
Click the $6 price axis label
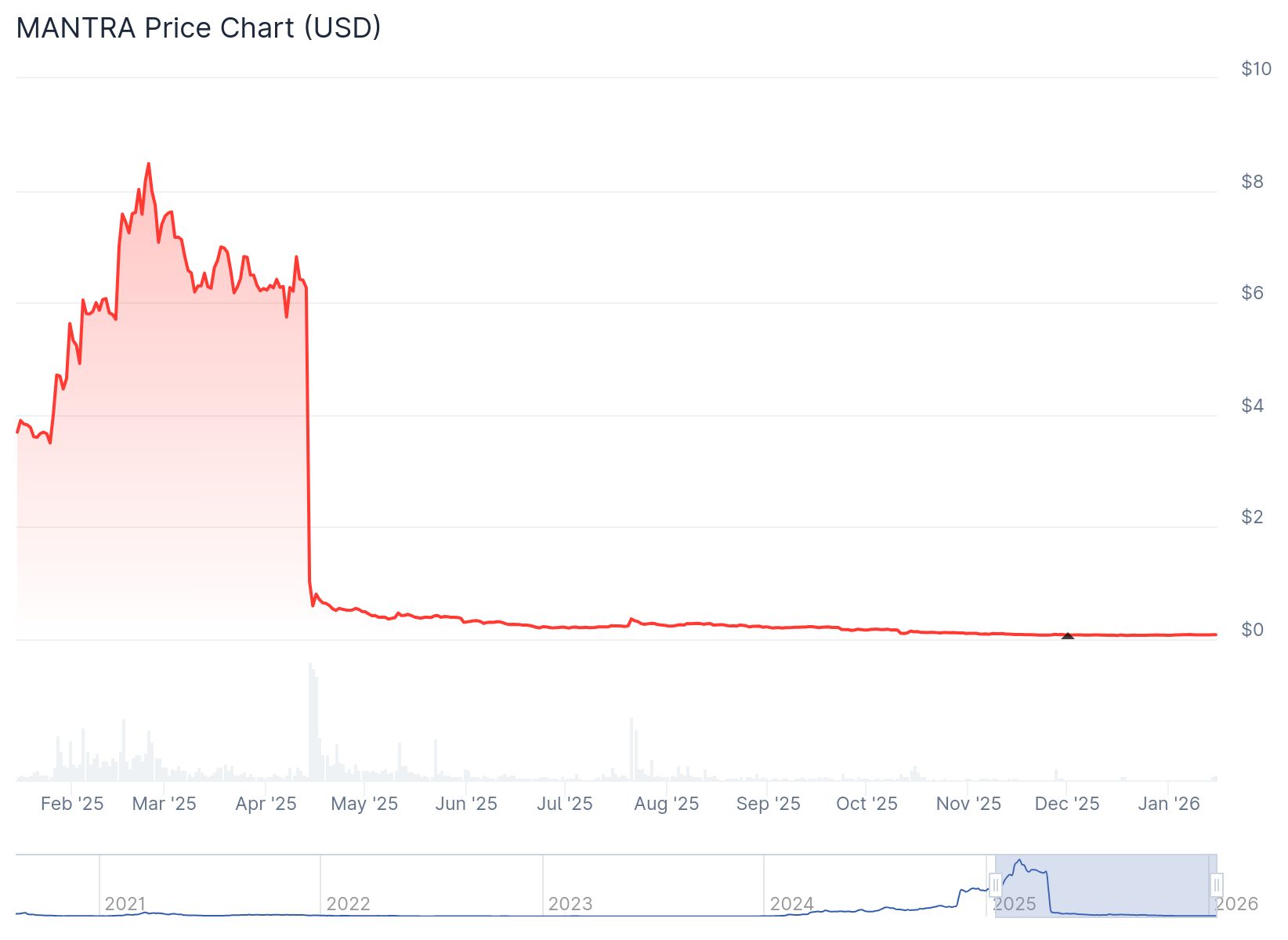click(1252, 293)
